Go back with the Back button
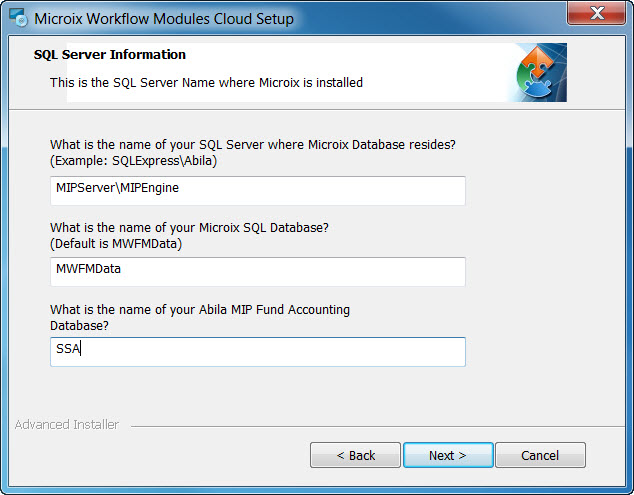 [355, 455]
